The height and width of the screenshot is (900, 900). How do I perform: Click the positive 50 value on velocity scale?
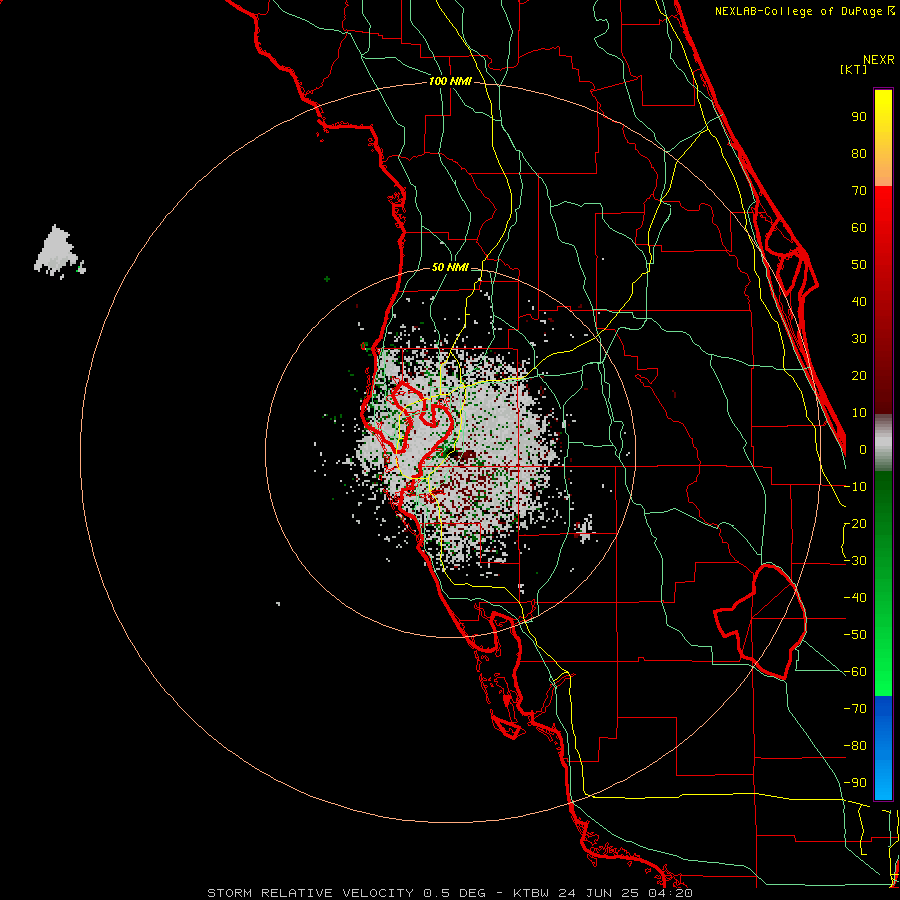[859, 265]
